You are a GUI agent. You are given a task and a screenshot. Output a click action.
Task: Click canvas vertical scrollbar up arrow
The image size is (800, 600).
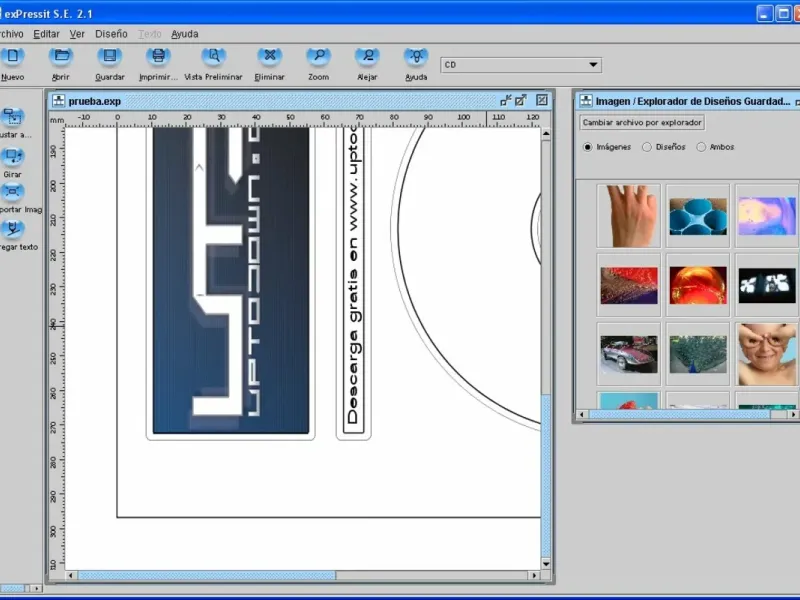coord(546,134)
